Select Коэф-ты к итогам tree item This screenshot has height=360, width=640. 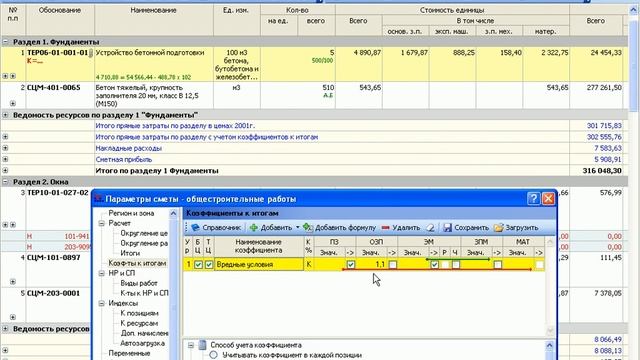[137, 263]
